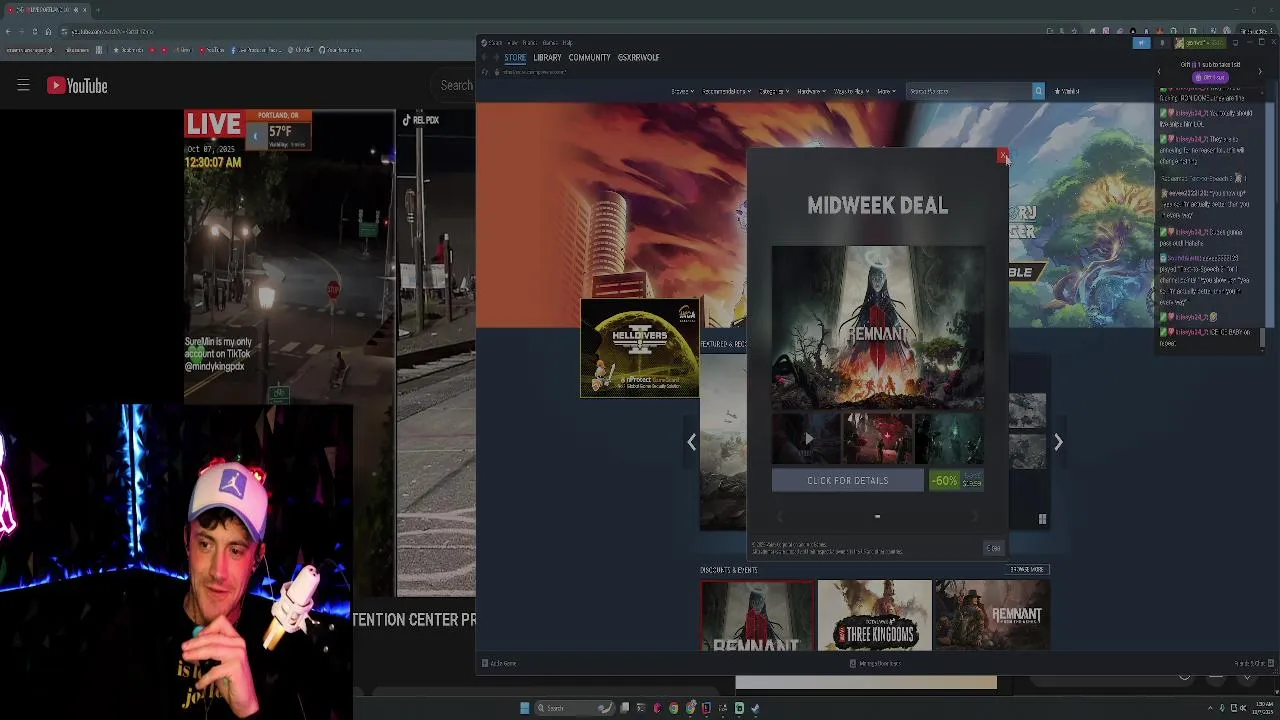Image resolution: width=1280 pixels, height=720 pixels.
Task: Expand the Categories dropdown in Steam store
Action: tap(773, 91)
